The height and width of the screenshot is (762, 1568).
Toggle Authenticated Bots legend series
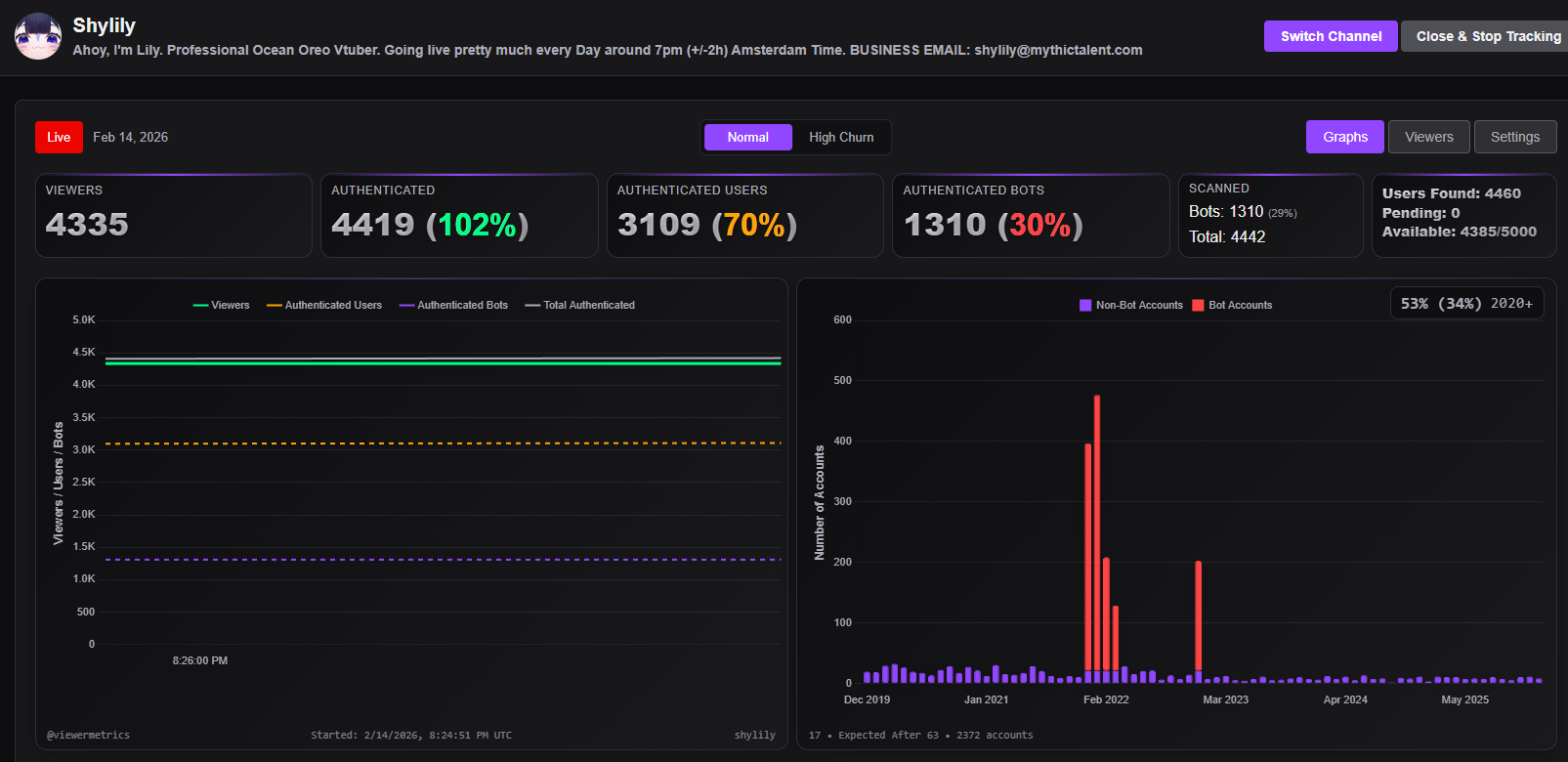coord(453,306)
